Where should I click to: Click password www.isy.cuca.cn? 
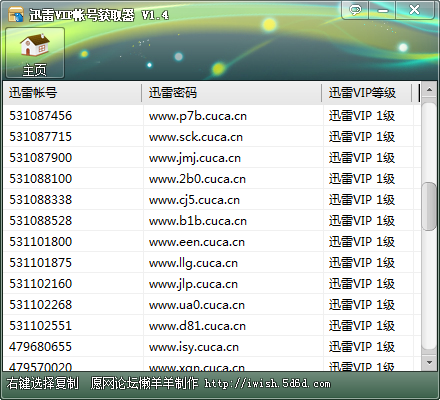[x=194, y=347]
